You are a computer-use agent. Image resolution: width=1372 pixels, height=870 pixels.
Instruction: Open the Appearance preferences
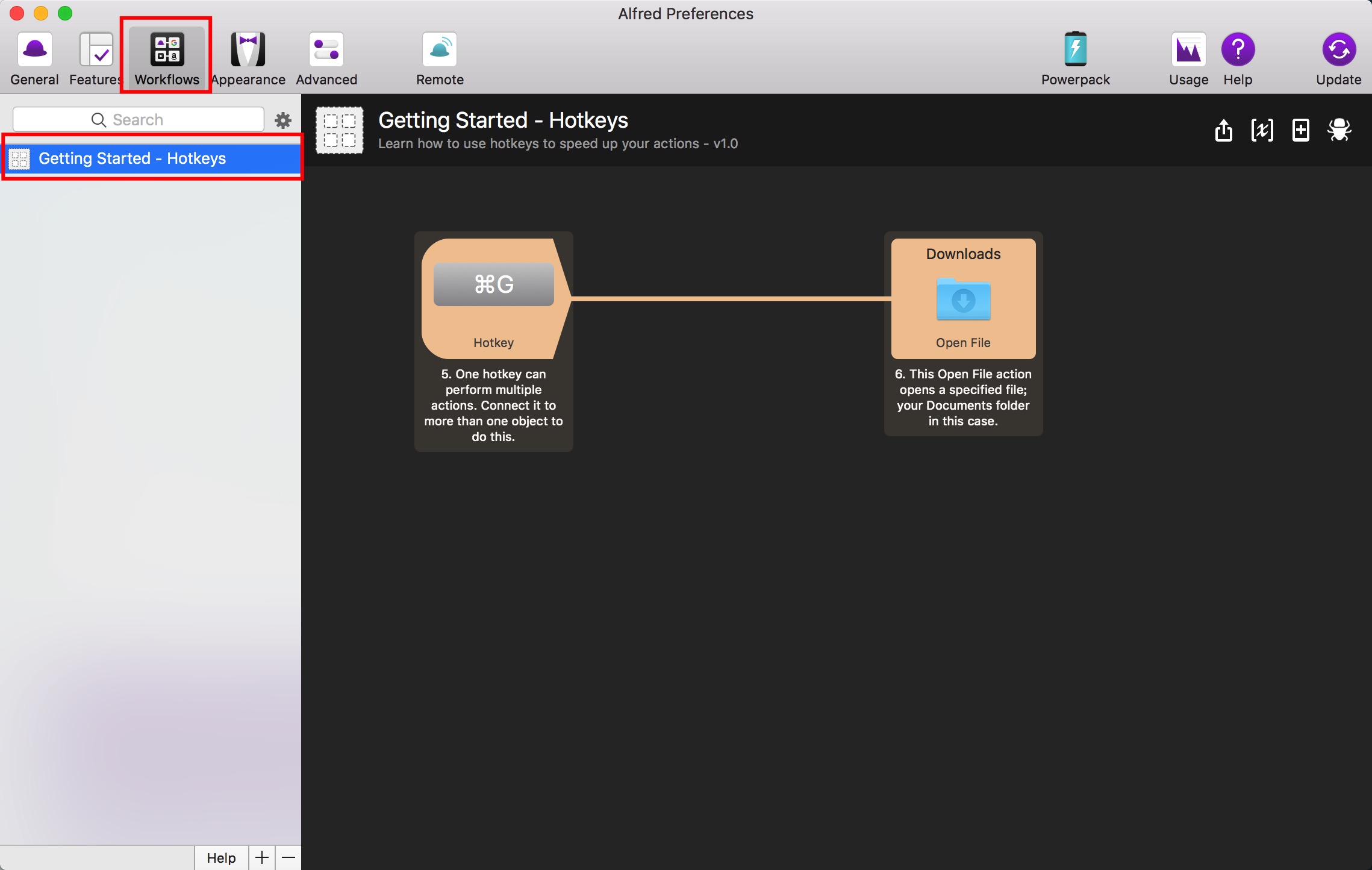point(248,58)
